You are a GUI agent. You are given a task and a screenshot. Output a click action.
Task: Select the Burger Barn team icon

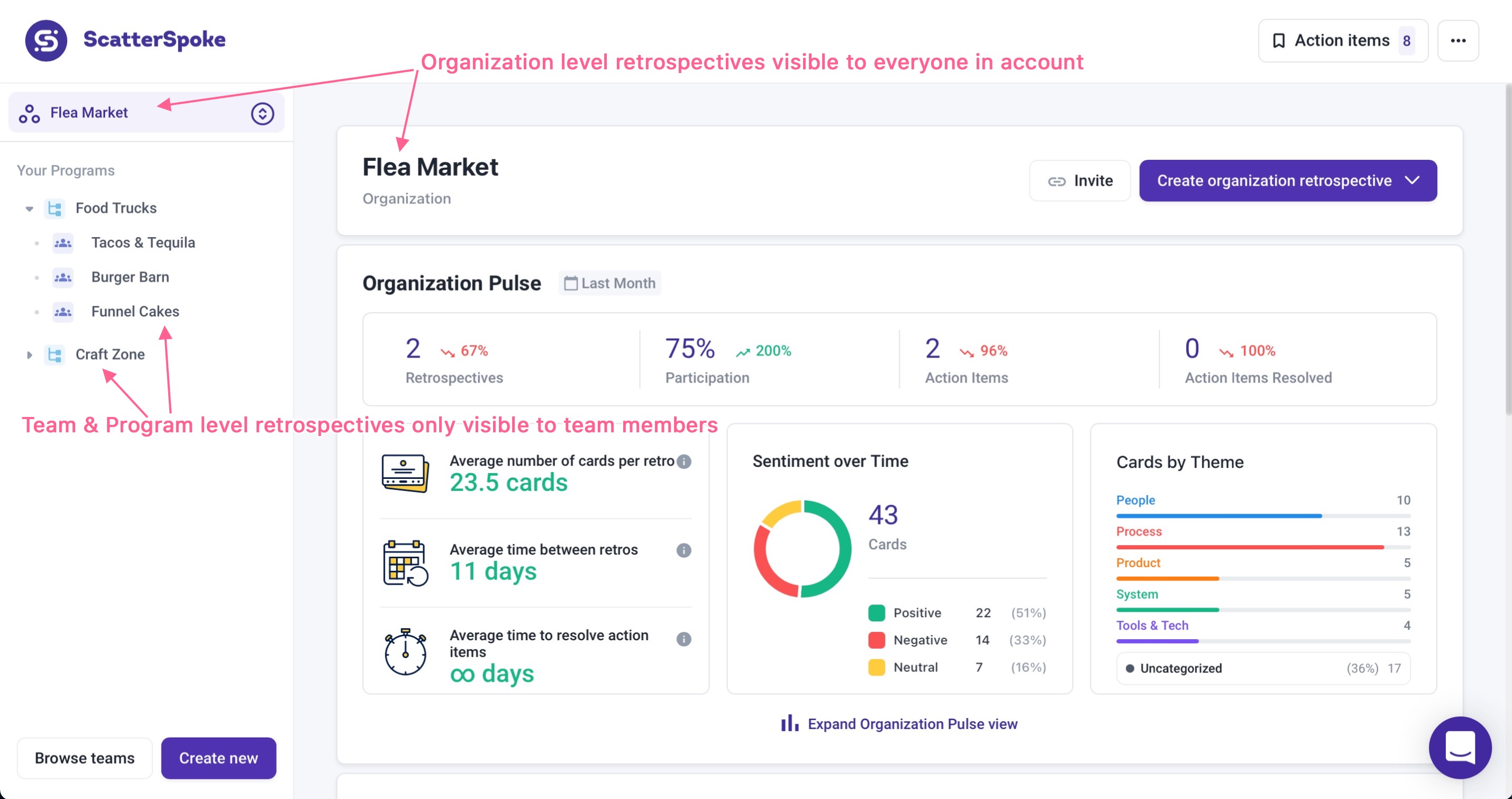click(x=63, y=277)
